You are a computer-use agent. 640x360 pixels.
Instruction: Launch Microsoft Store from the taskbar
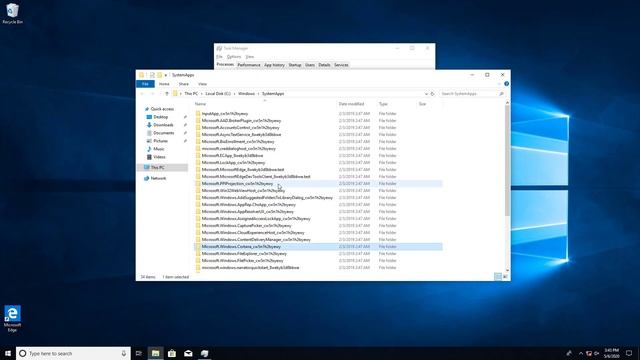(172, 353)
